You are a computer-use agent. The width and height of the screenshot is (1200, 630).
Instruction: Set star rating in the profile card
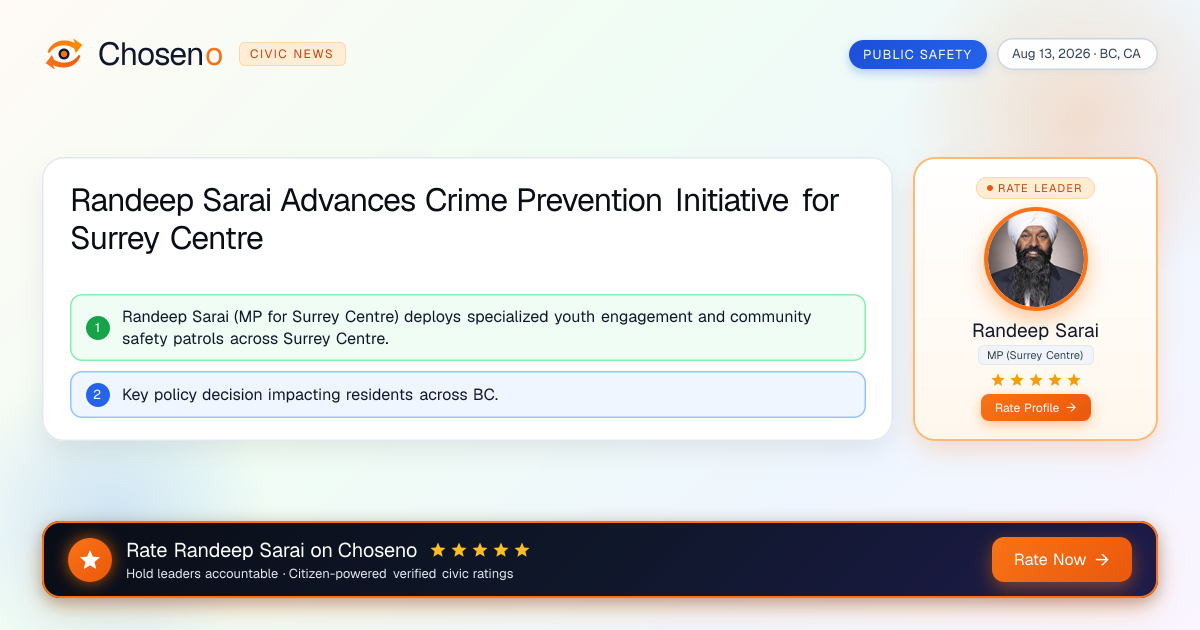1035,380
